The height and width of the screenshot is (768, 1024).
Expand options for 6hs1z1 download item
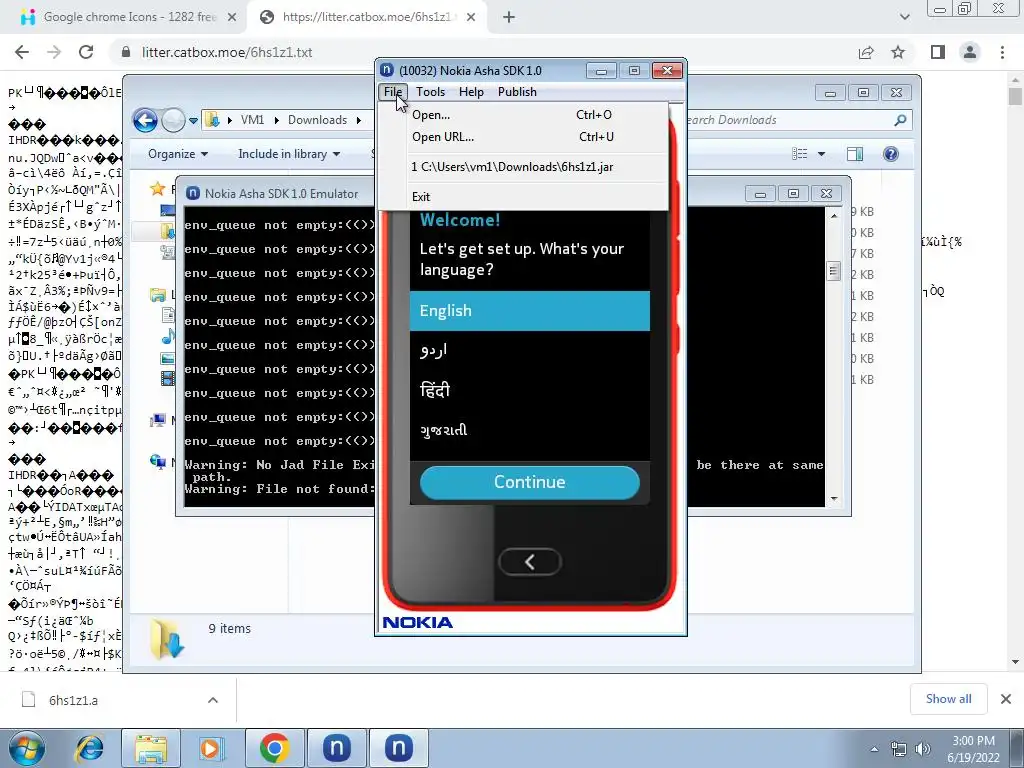tap(213, 700)
